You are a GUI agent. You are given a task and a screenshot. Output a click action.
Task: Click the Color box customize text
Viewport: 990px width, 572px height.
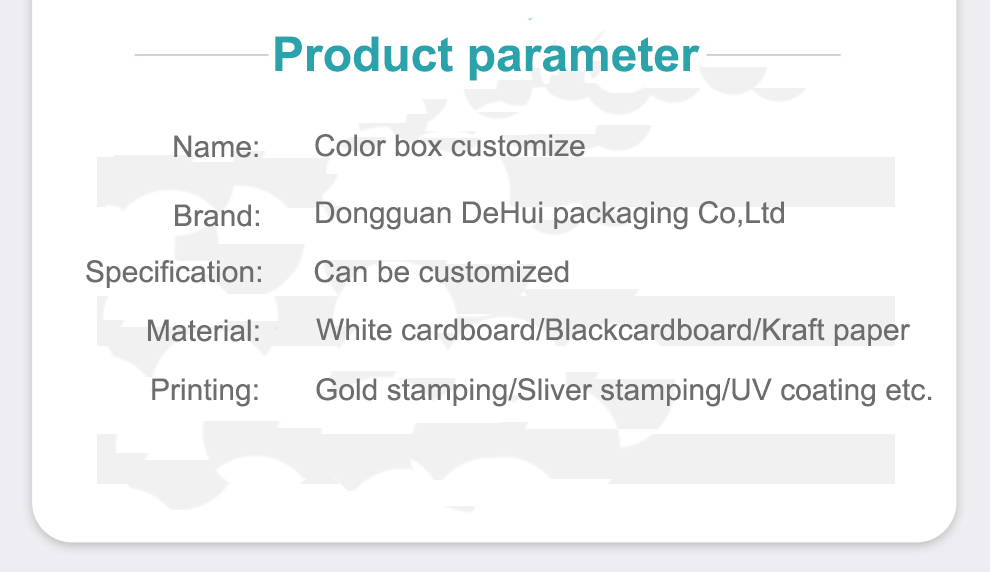[450, 146]
